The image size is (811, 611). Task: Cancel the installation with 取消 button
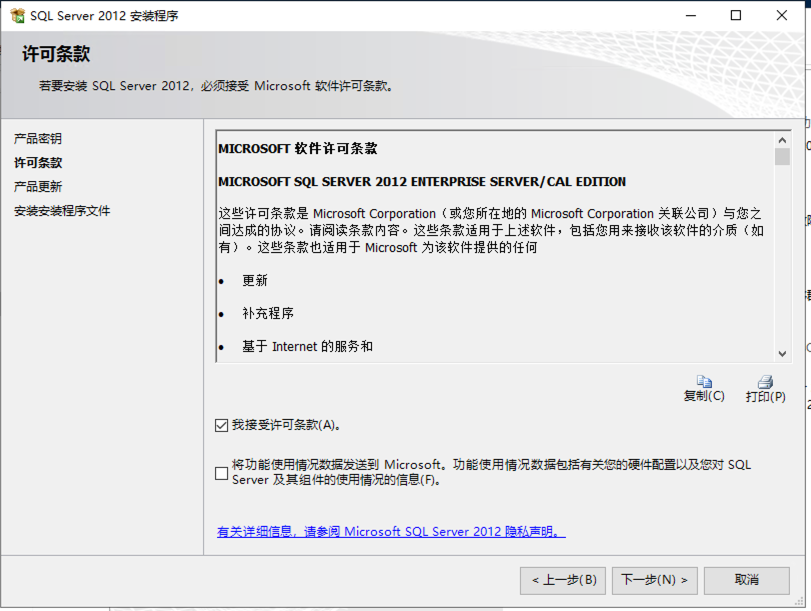point(746,580)
